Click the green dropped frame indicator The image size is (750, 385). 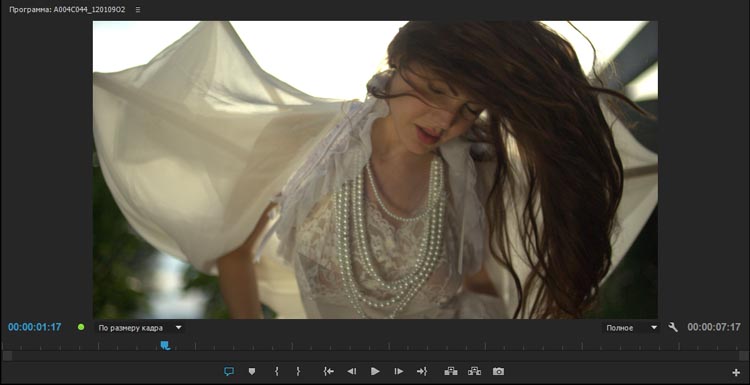click(x=81, y=328)
